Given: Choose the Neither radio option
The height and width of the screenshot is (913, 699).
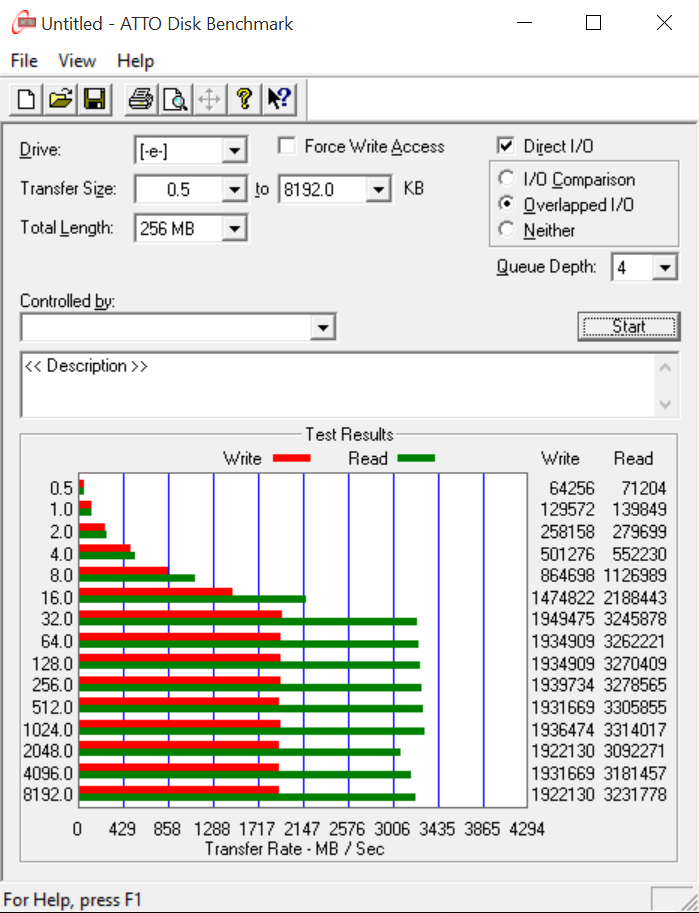Looking at the screenshot, I should 506,230.
